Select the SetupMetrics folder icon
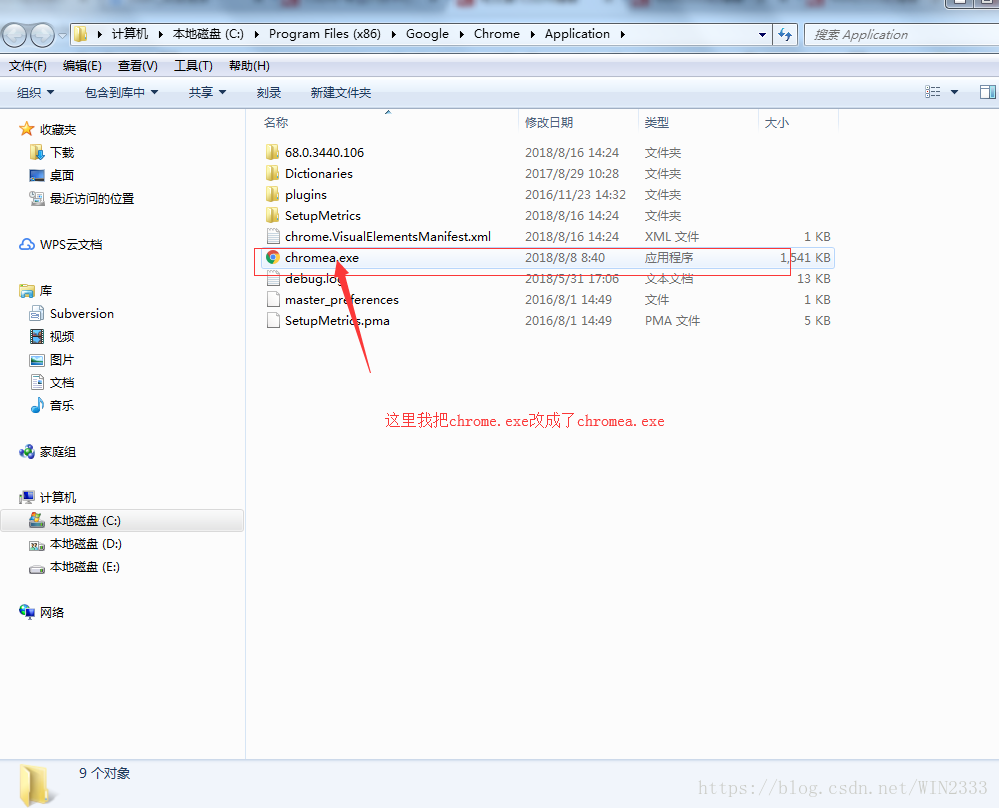This screenshot has width=999, height=808. tap(273, 215)
